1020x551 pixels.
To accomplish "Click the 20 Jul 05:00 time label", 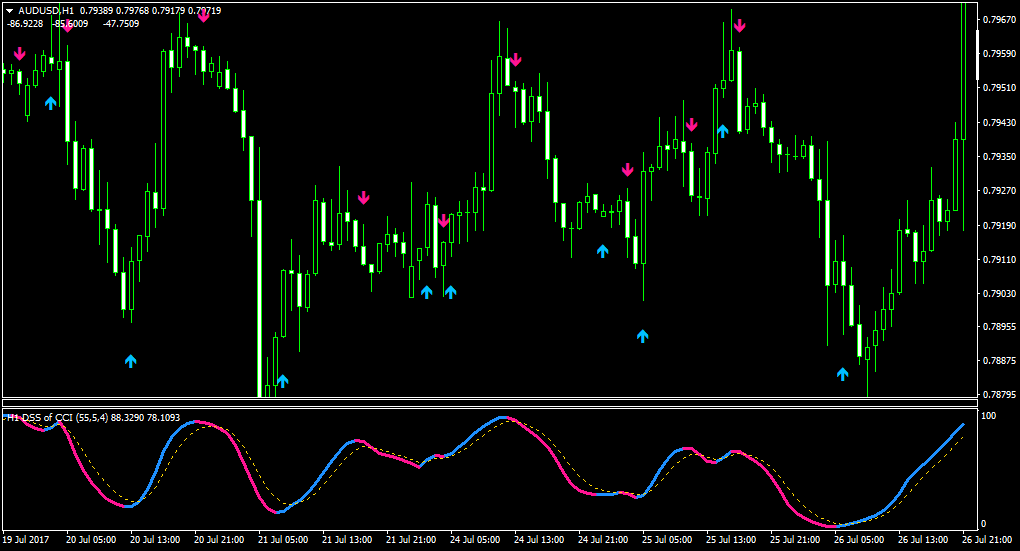I will pos(91,540).
